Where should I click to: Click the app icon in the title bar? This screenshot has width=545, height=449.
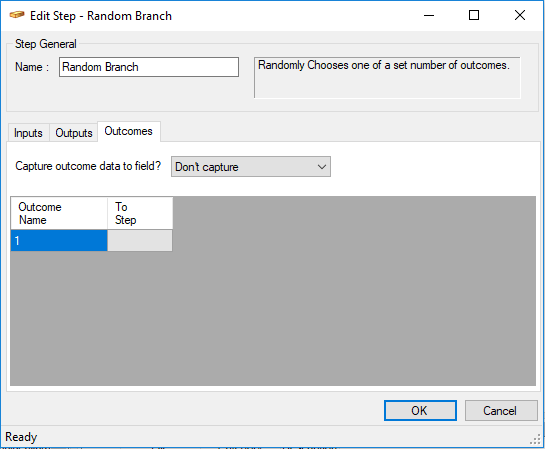point(17,15)
